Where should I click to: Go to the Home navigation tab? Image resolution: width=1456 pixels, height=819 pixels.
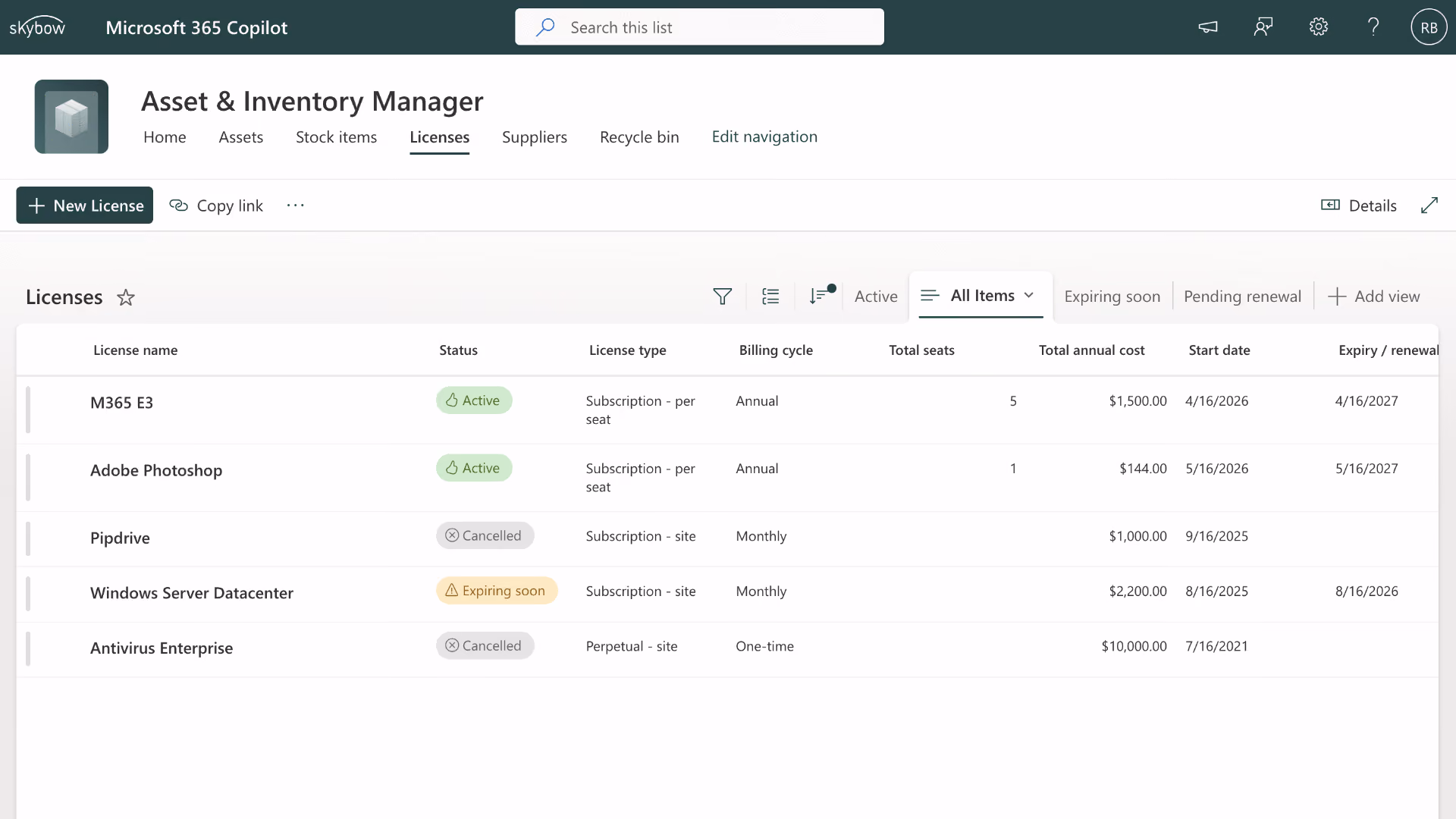165,137
